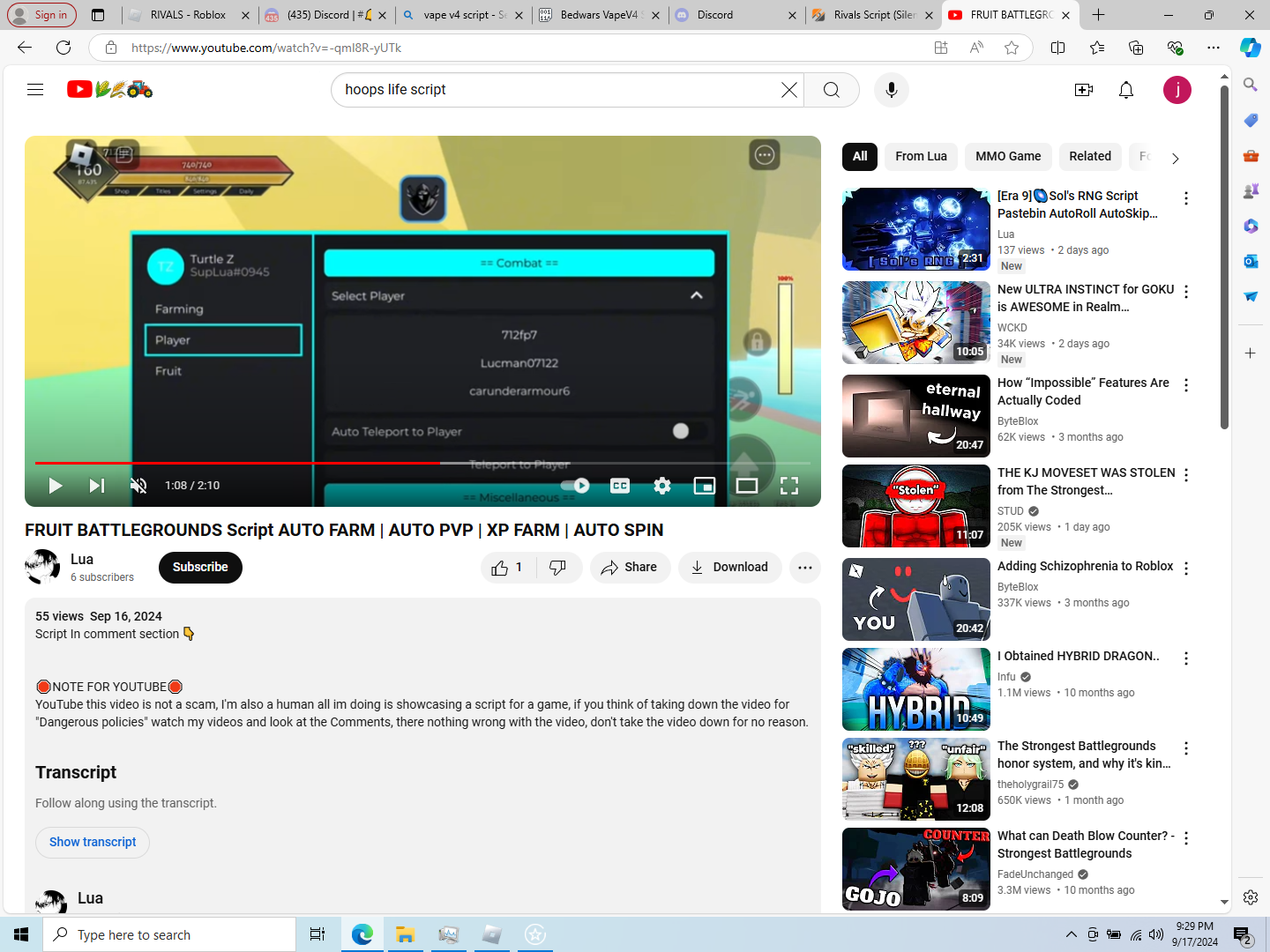Viewport: 1270px width, 952px height.
Task: Skip to the next video
Action: tap(97, 486)
